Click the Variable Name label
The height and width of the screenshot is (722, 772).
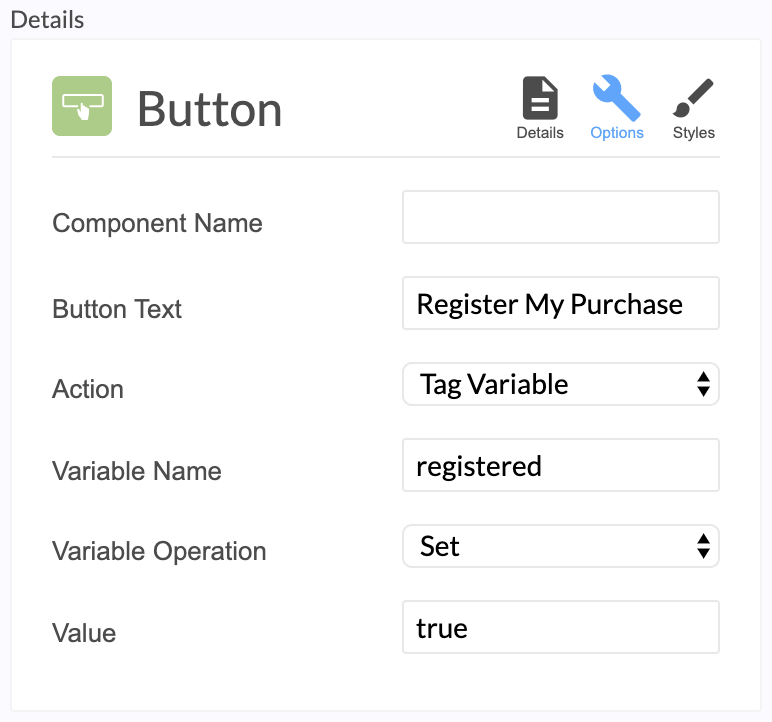[x=137, y=471]
